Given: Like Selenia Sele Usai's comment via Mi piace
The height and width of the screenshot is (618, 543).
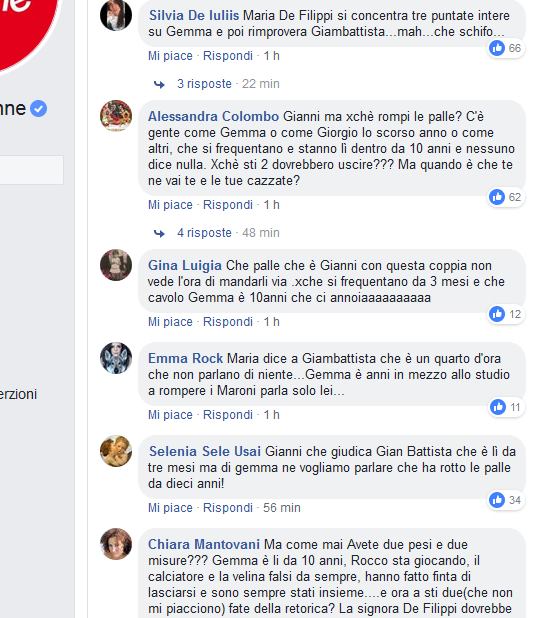Looking at the screenshot, I should coord(170,508).
